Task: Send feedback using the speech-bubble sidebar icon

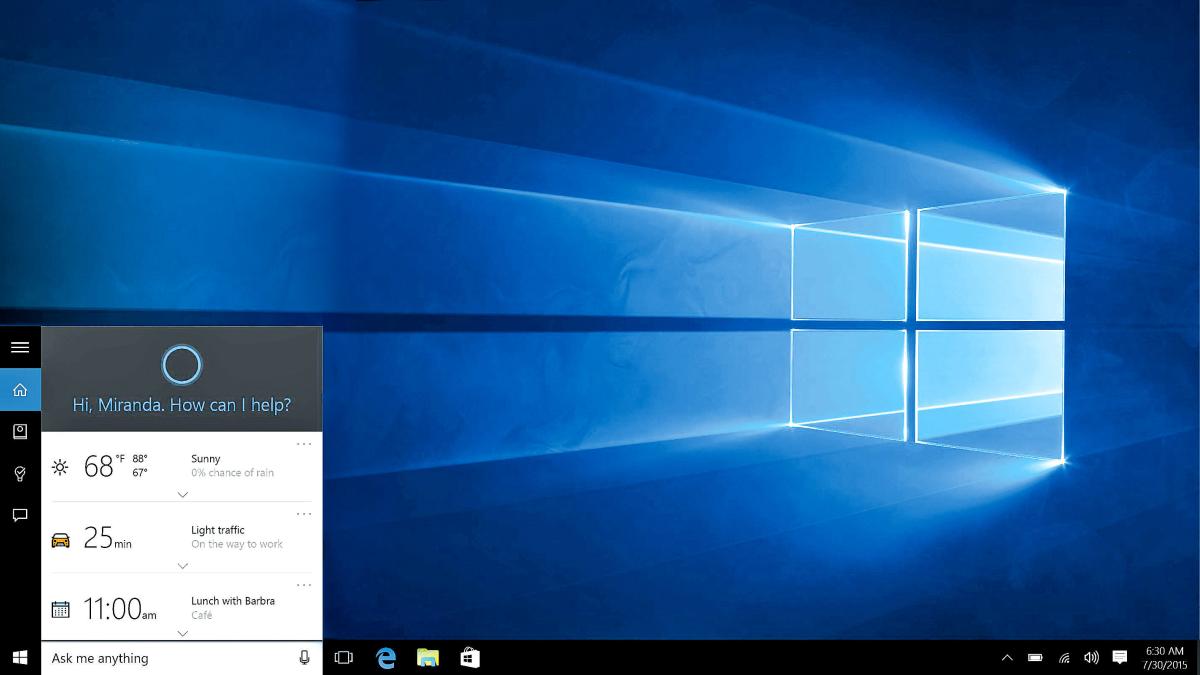Action: [20, 515]
